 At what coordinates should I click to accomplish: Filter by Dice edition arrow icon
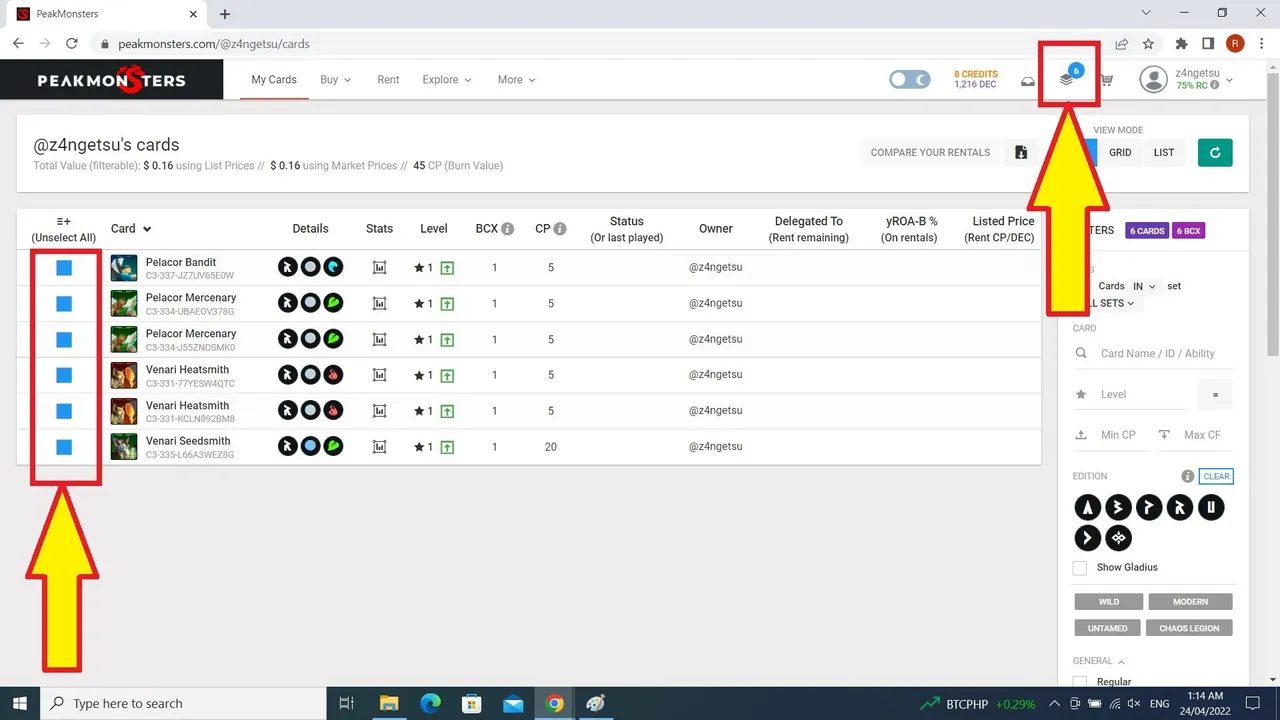point(1087,538)
